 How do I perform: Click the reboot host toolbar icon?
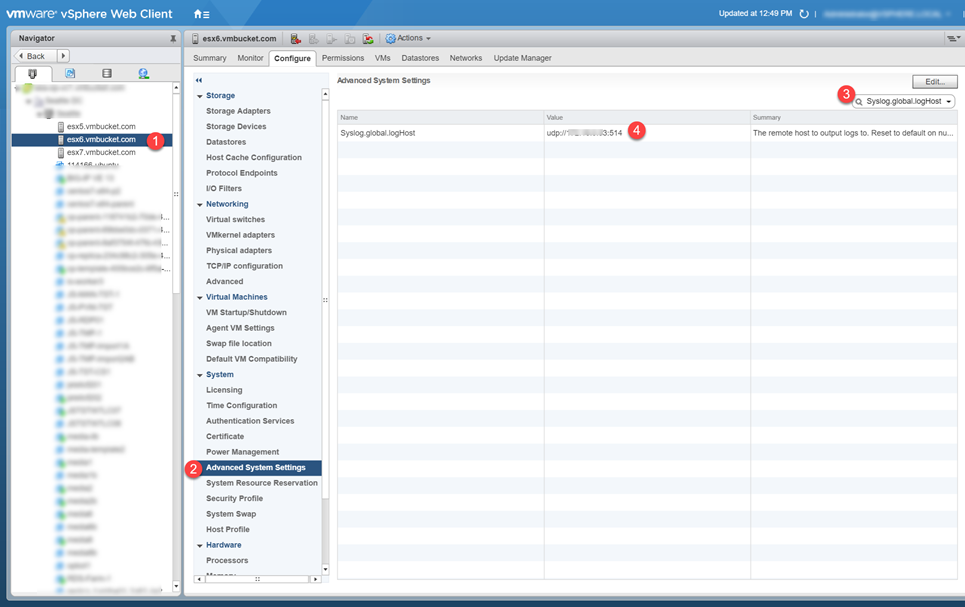(x=368, y=39)
